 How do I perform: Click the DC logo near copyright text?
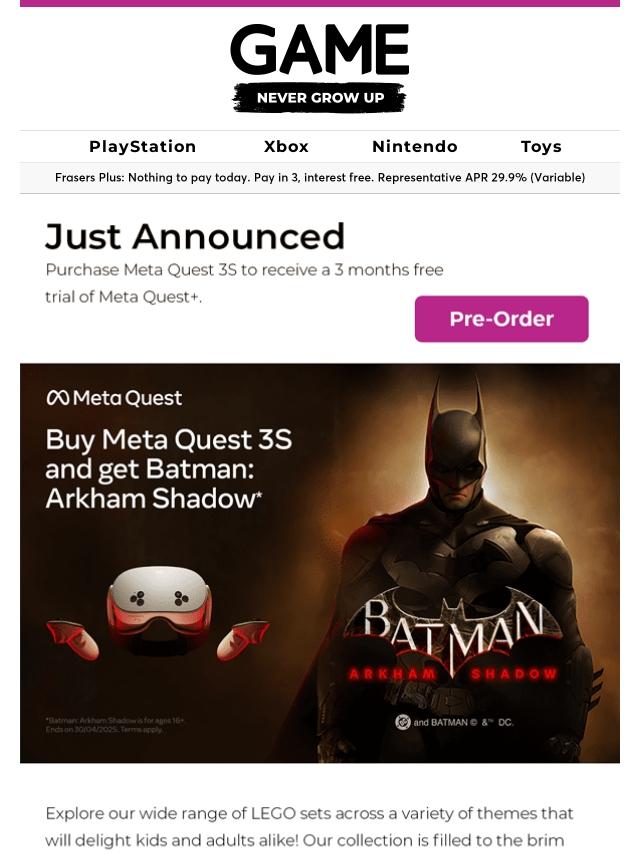point(403,722)
